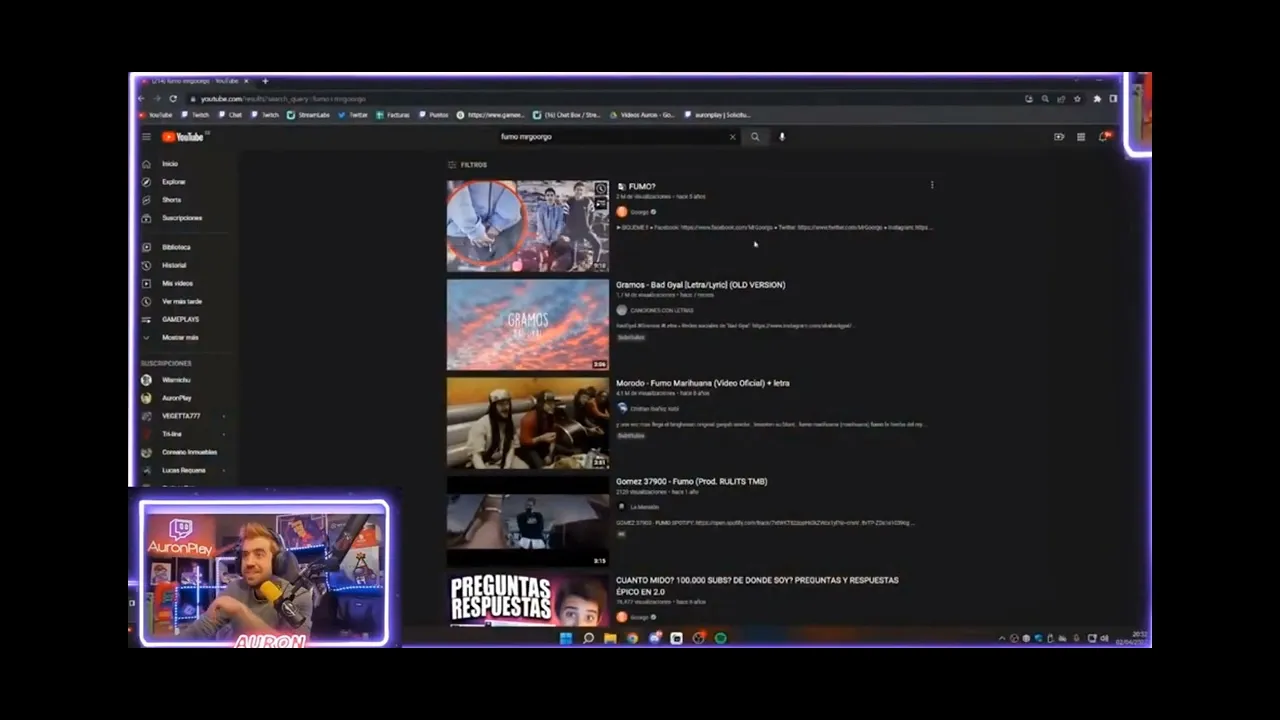Open Chrome from the taskbar

point(632,638)
